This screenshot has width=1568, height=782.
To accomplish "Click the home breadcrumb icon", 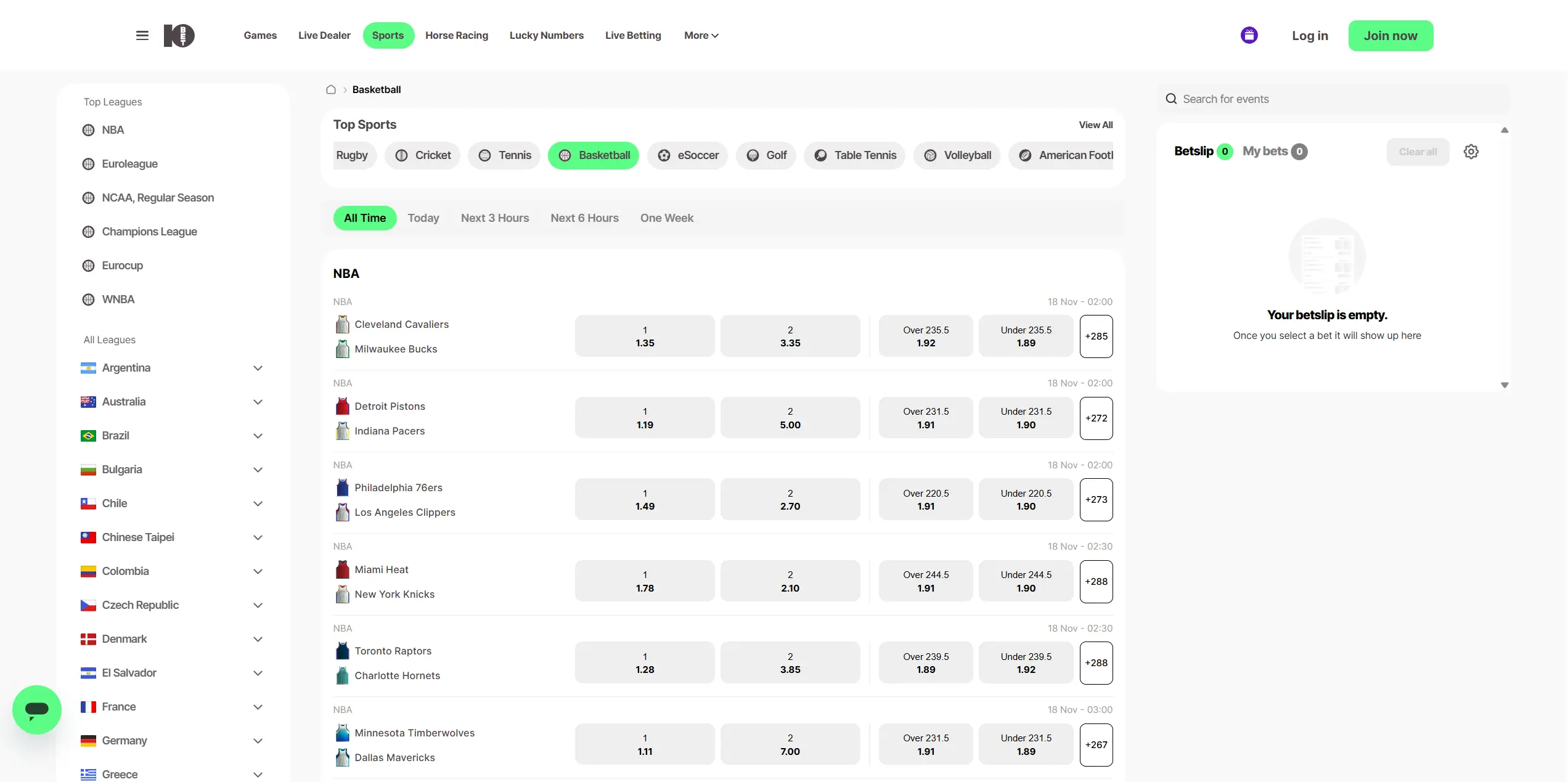I will pyautogui.click(x=330, y=89).
